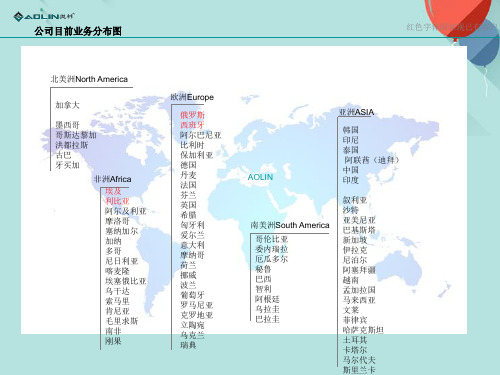Select 新加坡 in the Asia list
The height and width of the screenshot is (375, 500).
[355, 240]
